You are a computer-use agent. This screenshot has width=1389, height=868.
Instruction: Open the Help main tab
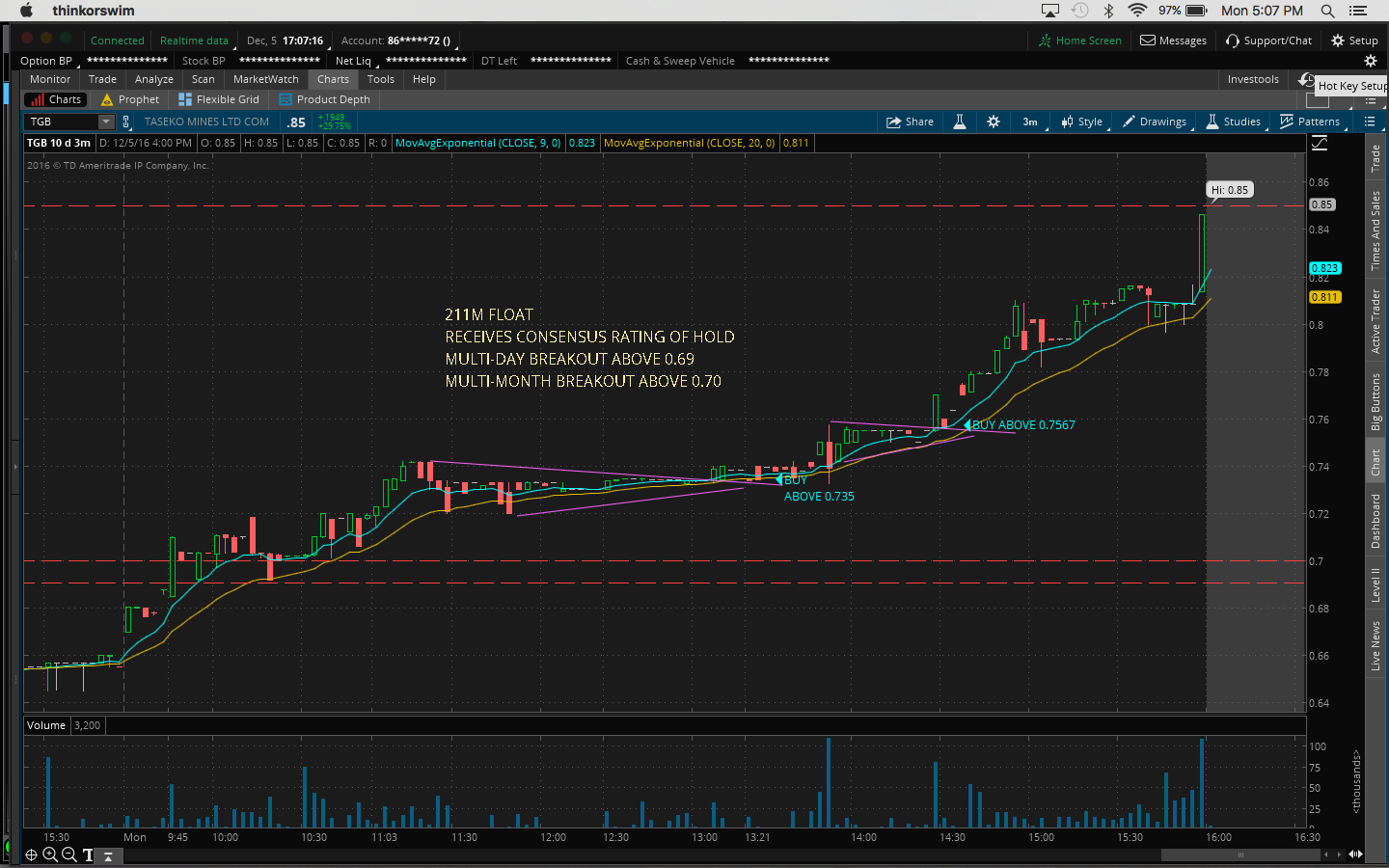(x=424, y=79)
